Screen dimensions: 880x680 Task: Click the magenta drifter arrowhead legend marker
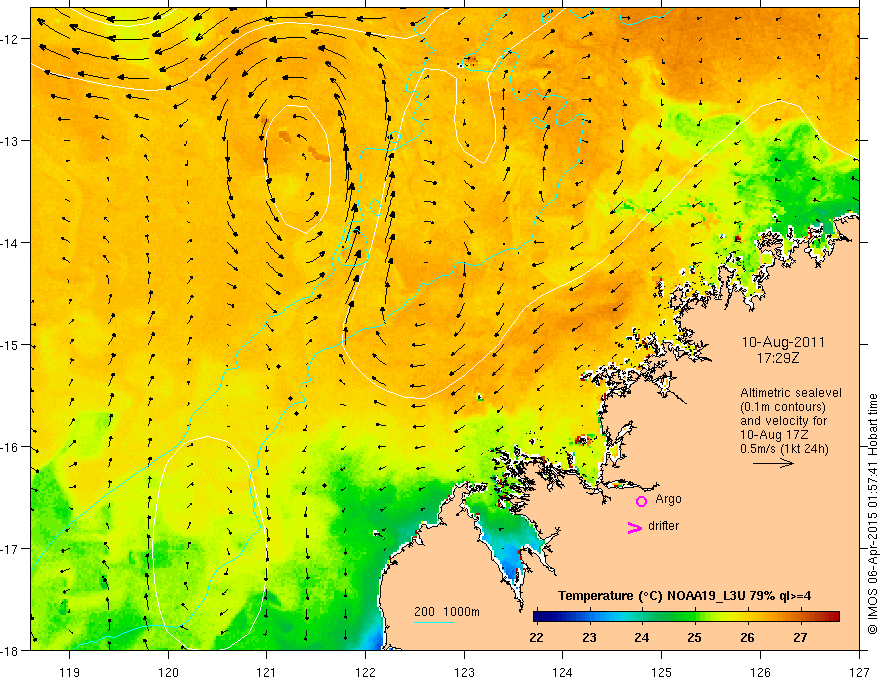(635, 527)
